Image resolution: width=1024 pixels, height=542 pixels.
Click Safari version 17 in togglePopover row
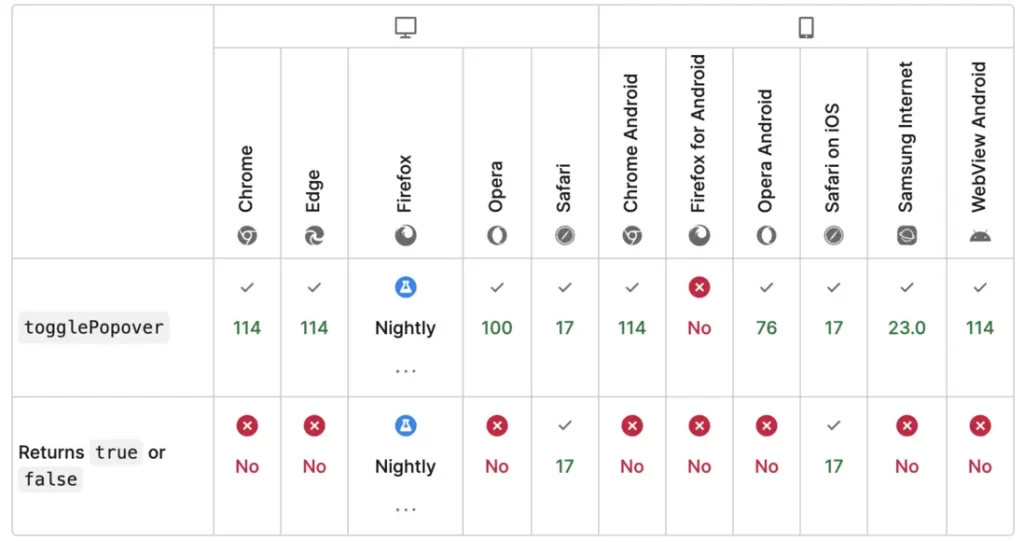(565, 327)
